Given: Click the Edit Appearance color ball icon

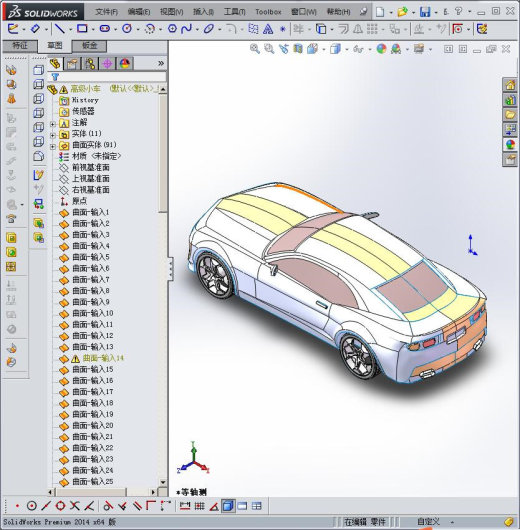Looking at the screenshot, I should pyautogui.click(x=381, y=49).
